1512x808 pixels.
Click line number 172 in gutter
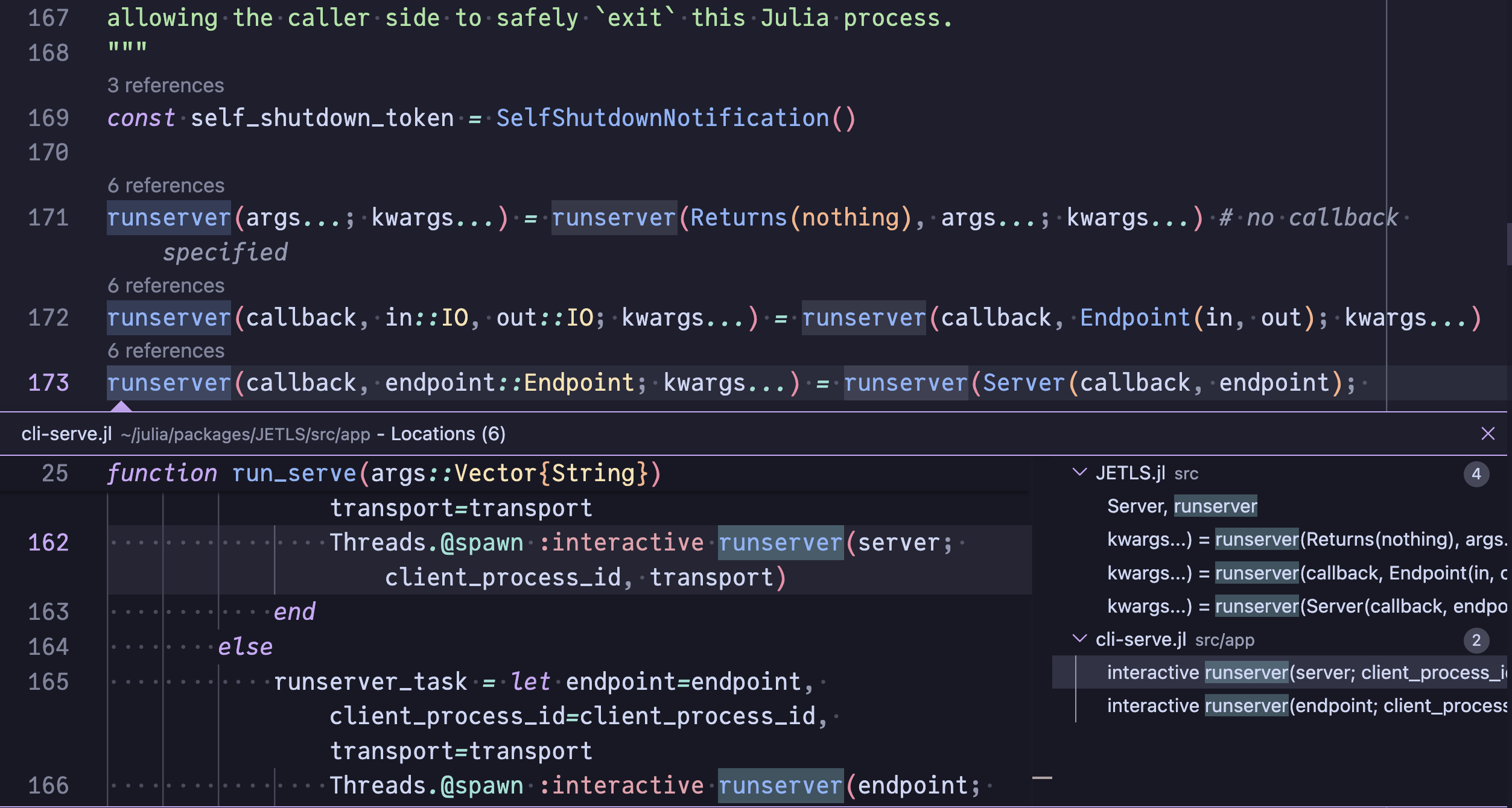pyautogui.click(x=48, y=318)
